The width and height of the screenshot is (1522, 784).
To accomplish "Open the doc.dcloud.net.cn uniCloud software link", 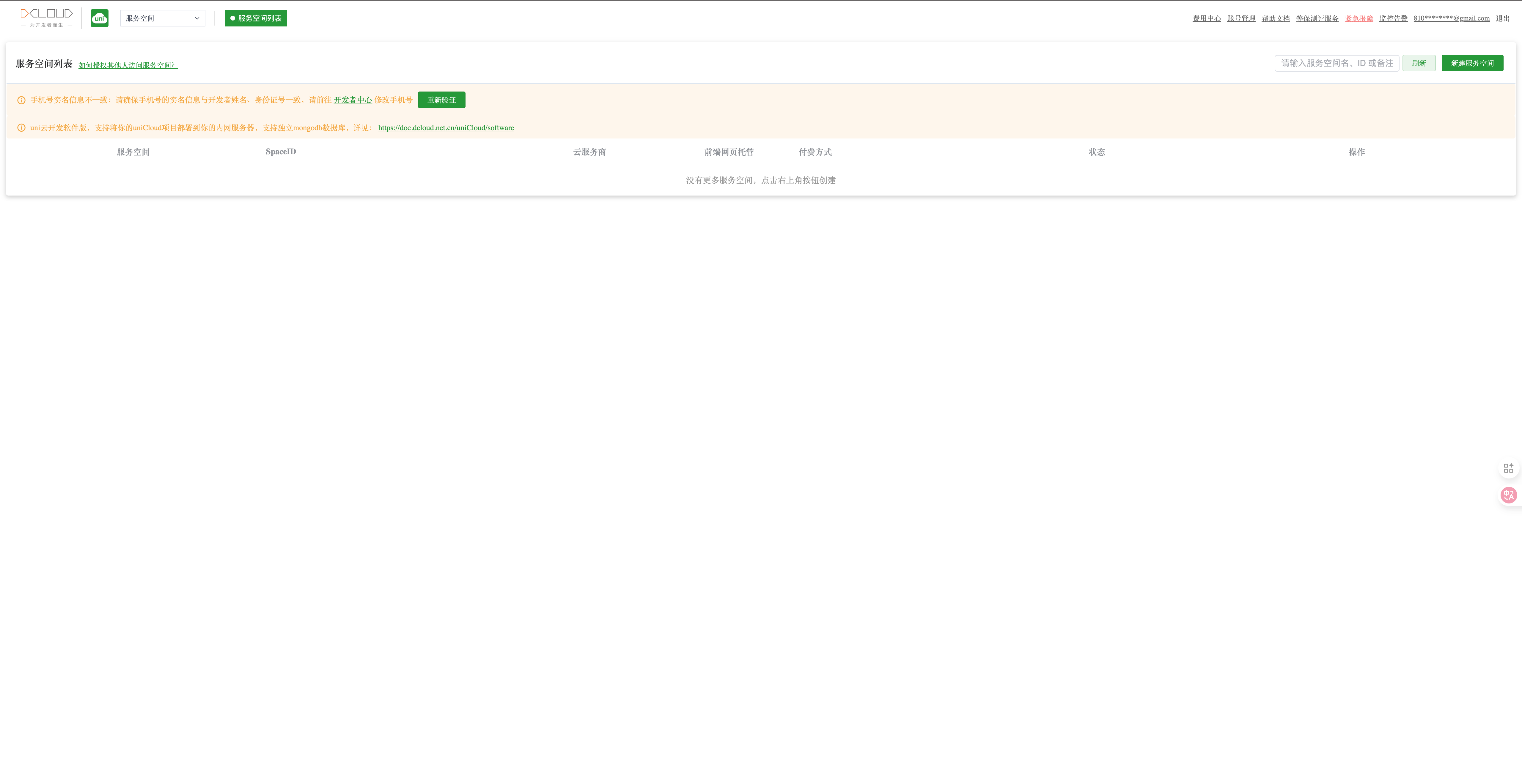I will [446, 127].
